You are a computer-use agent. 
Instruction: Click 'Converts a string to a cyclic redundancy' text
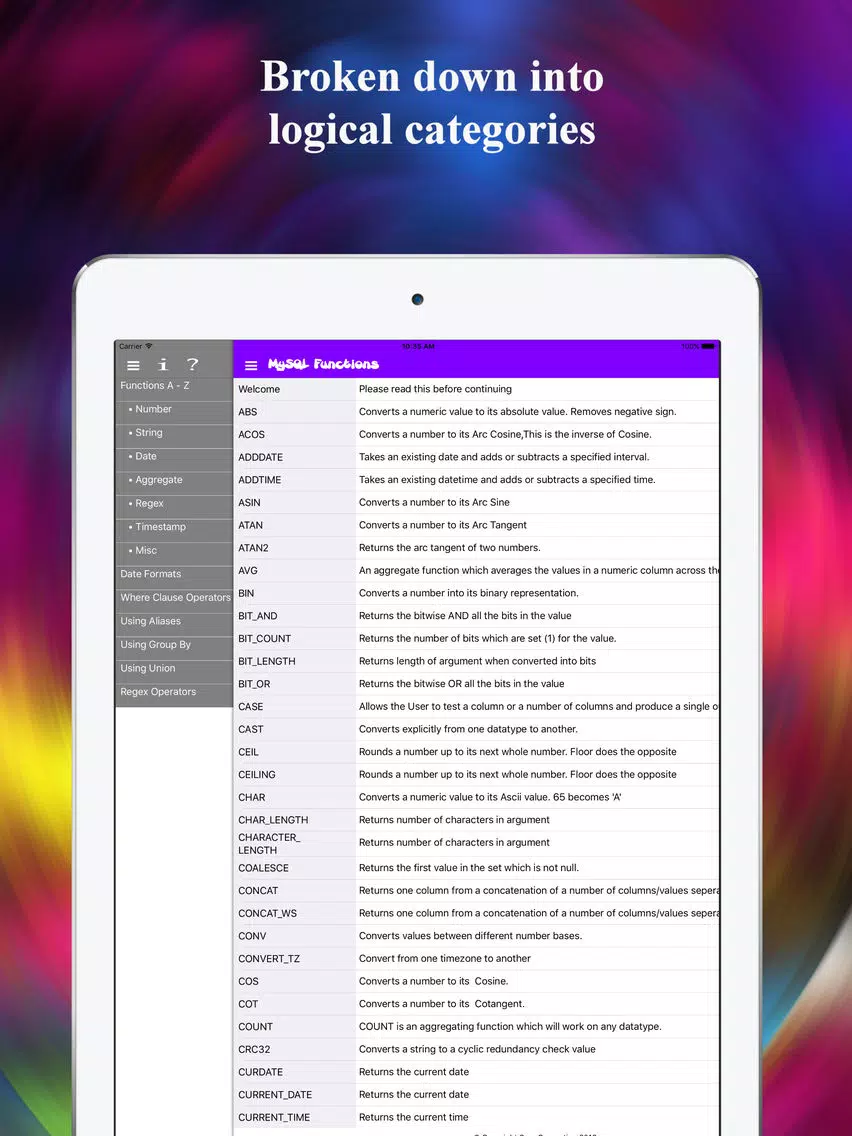(x=477, y=1049)
